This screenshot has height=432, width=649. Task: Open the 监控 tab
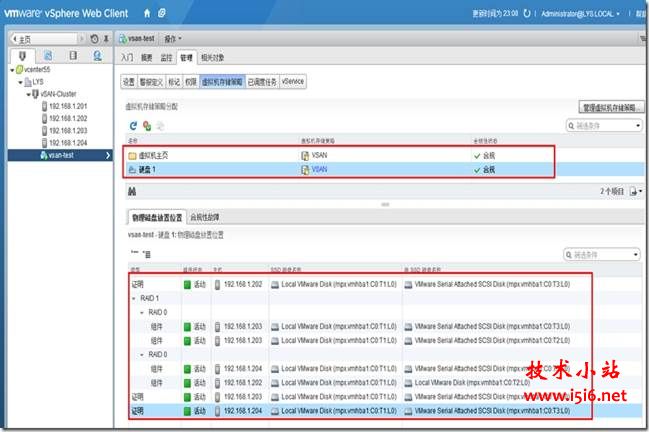pos(166,58)
